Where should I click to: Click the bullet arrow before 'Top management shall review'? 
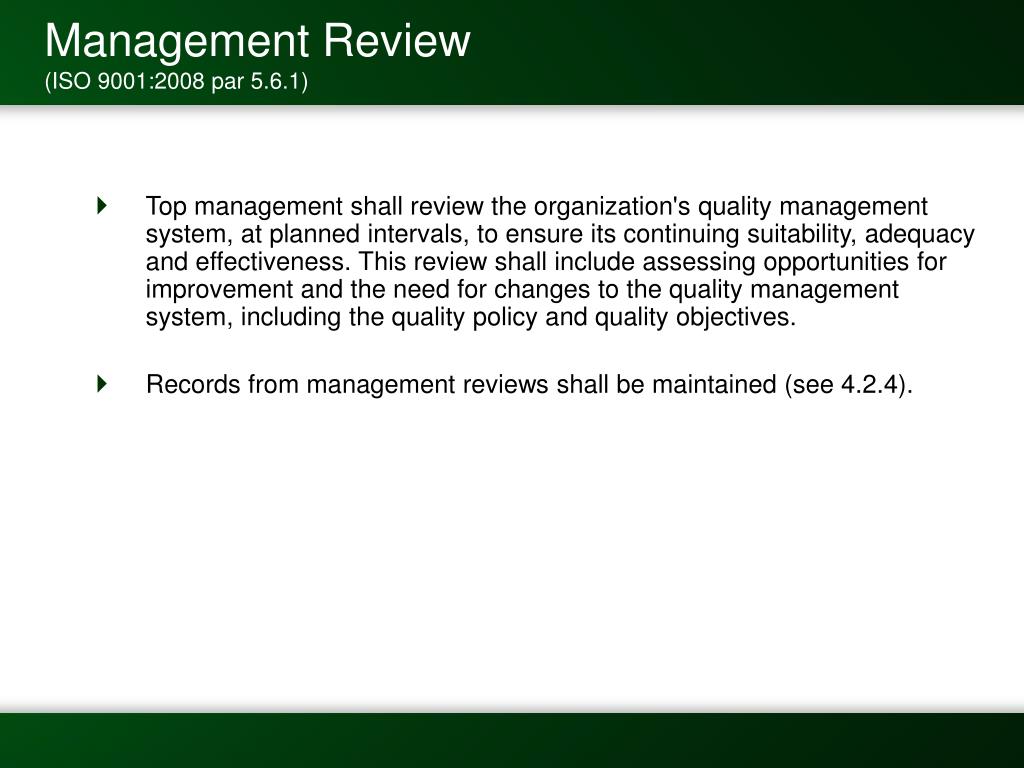(102, 205)
